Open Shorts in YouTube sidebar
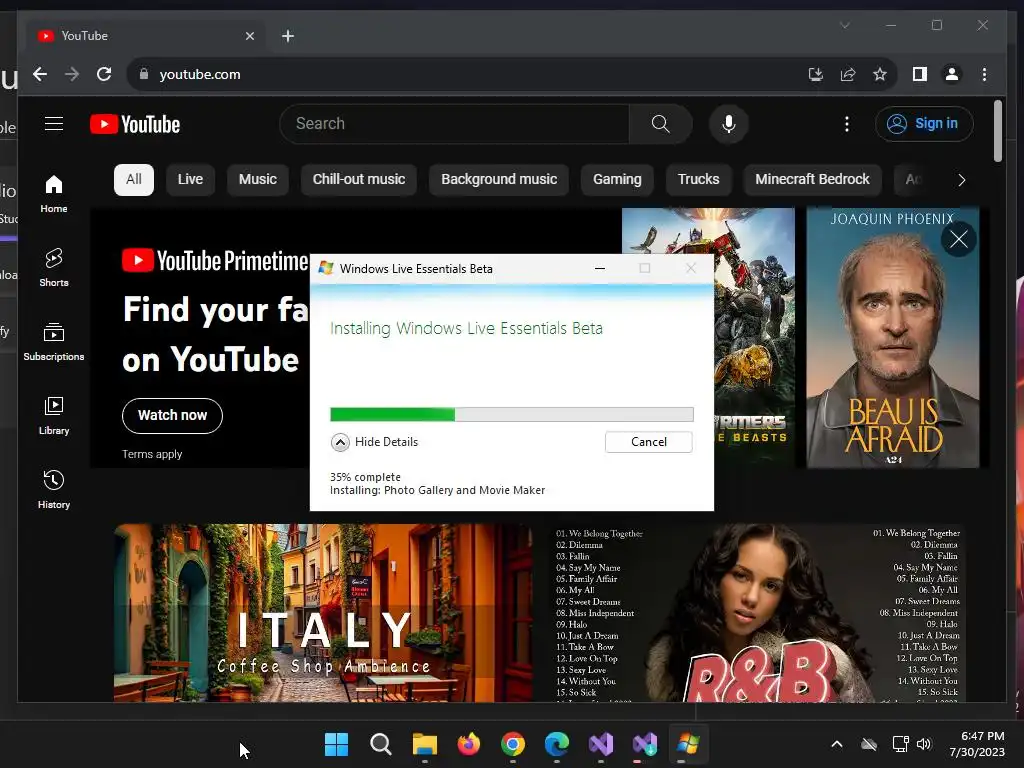This screenshot has height=768, width=1024. click(x=54, y=268)
